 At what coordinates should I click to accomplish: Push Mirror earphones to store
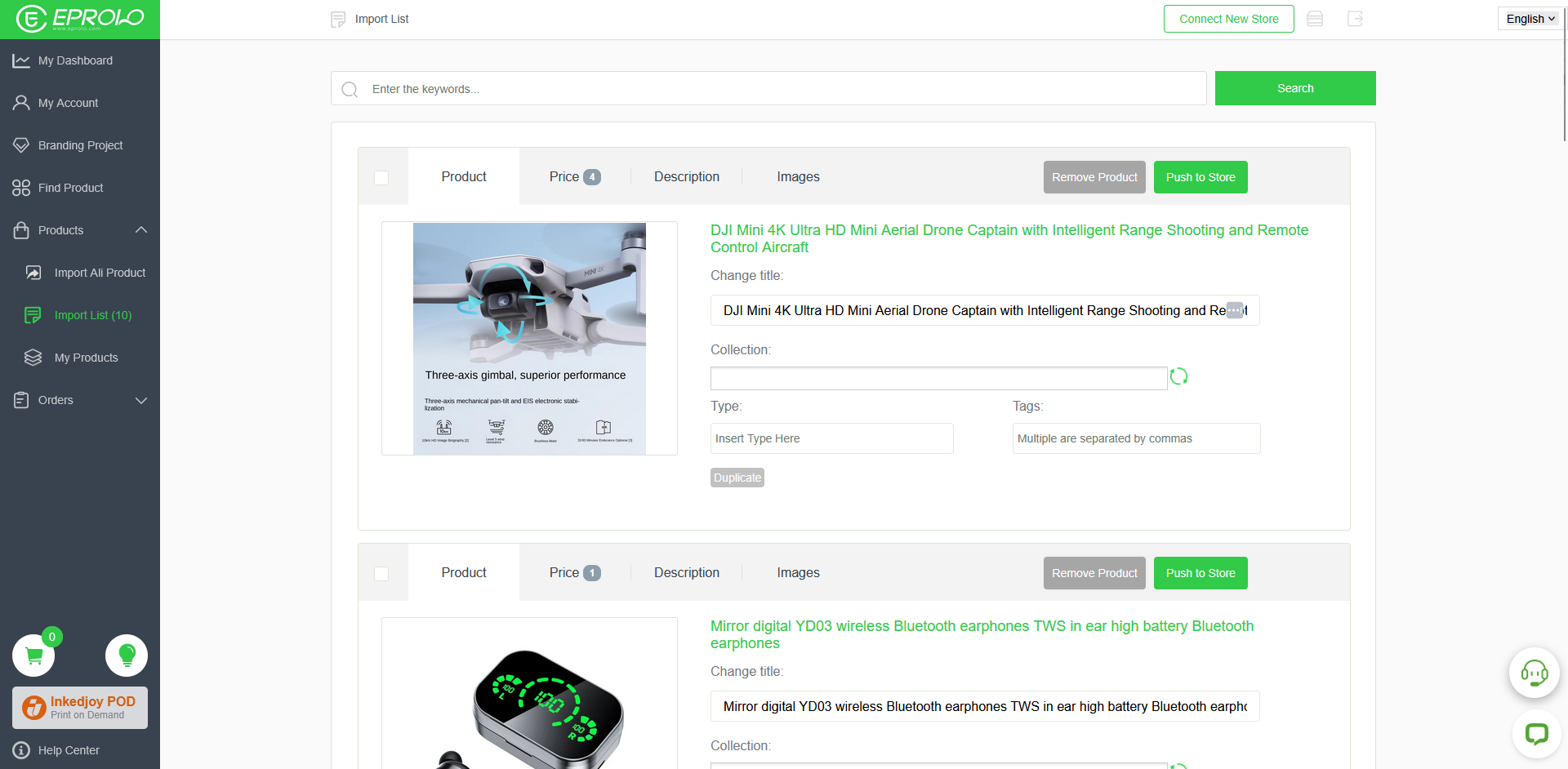(1200, 573)
